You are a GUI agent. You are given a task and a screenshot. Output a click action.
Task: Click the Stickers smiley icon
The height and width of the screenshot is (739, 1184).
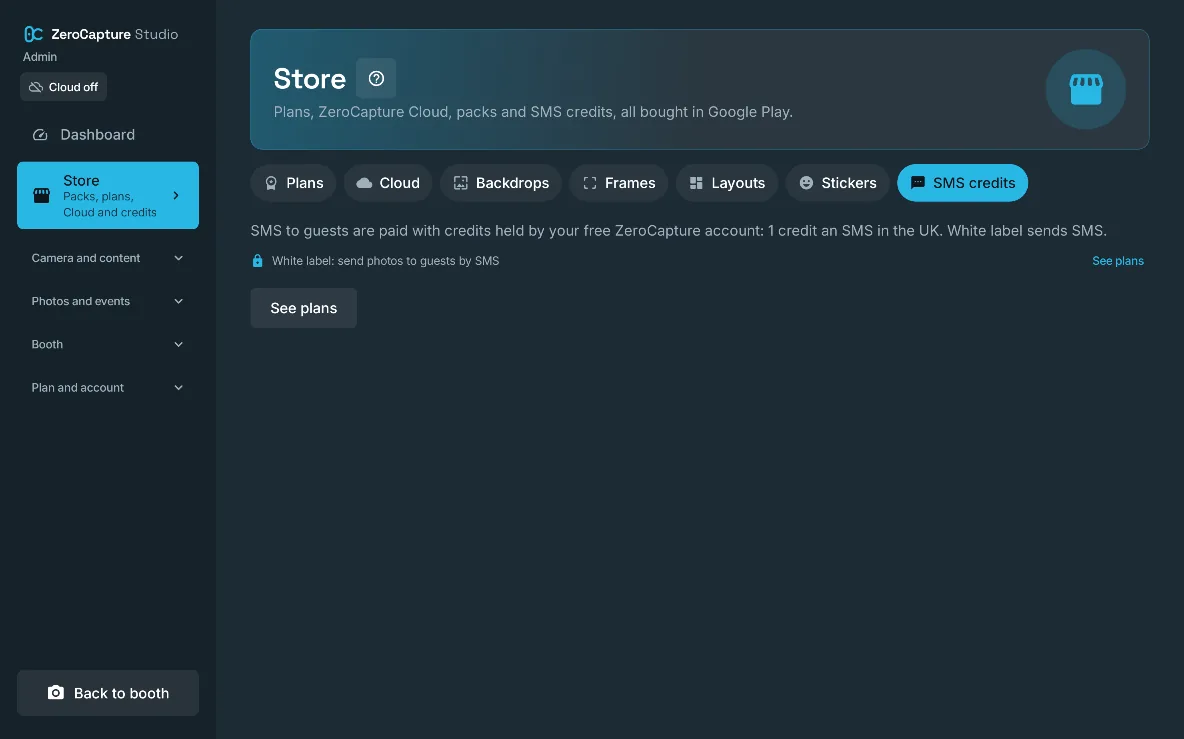(806, 183)
